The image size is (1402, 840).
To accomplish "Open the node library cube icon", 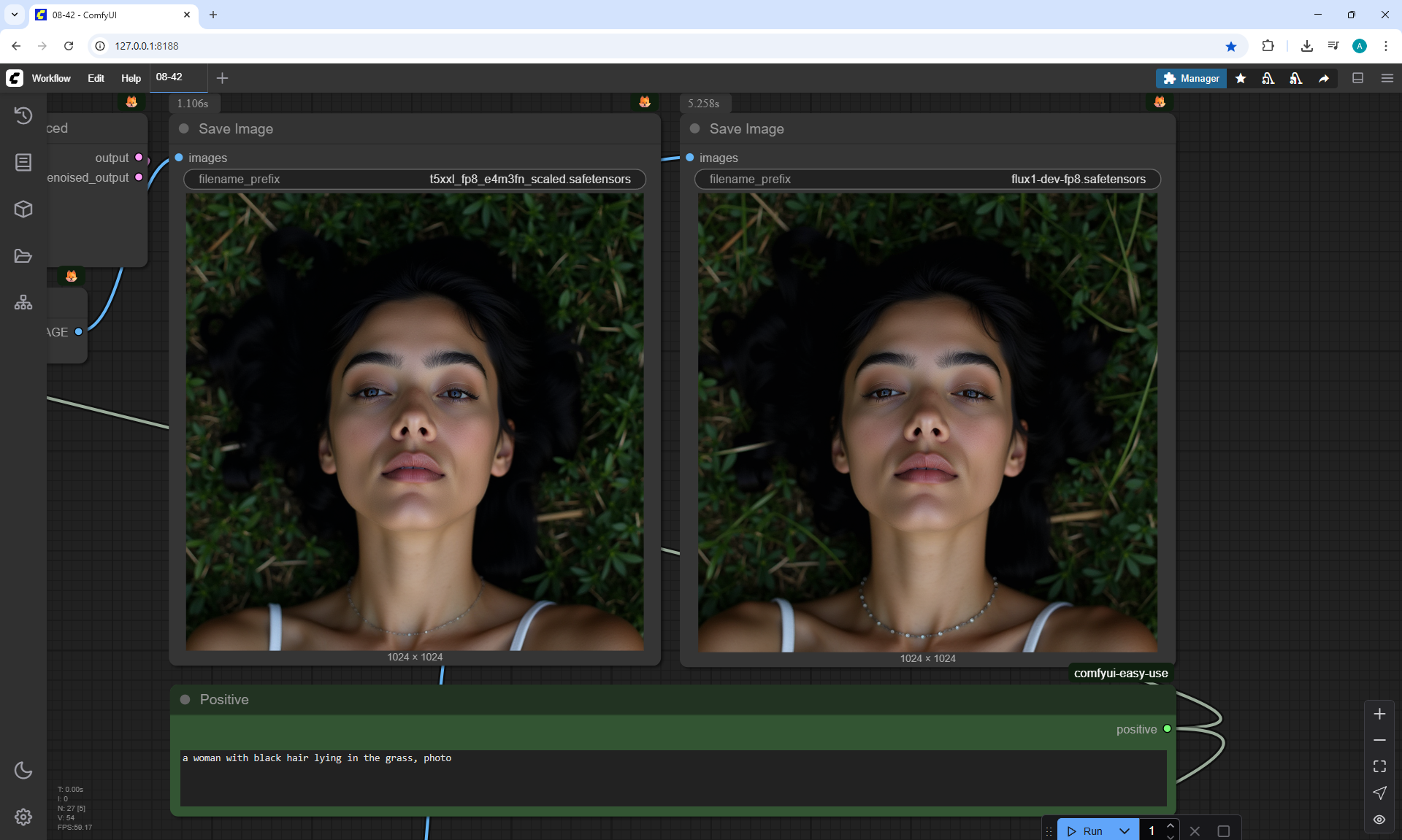I will point(23,209).
